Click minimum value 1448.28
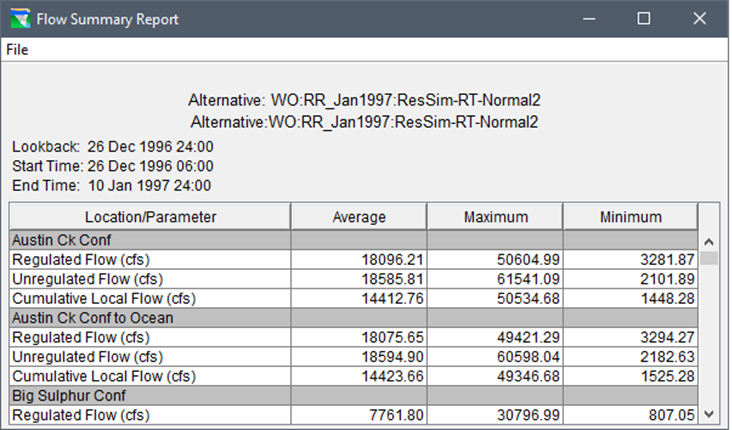Viewport: 732px width, 430px height. click(667, 298)
